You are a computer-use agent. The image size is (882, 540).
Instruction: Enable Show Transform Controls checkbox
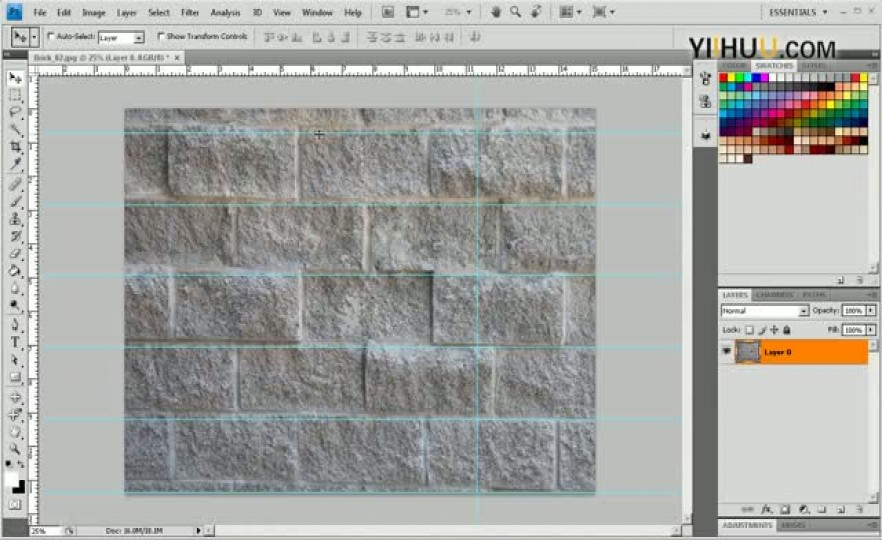click(160, 37)
